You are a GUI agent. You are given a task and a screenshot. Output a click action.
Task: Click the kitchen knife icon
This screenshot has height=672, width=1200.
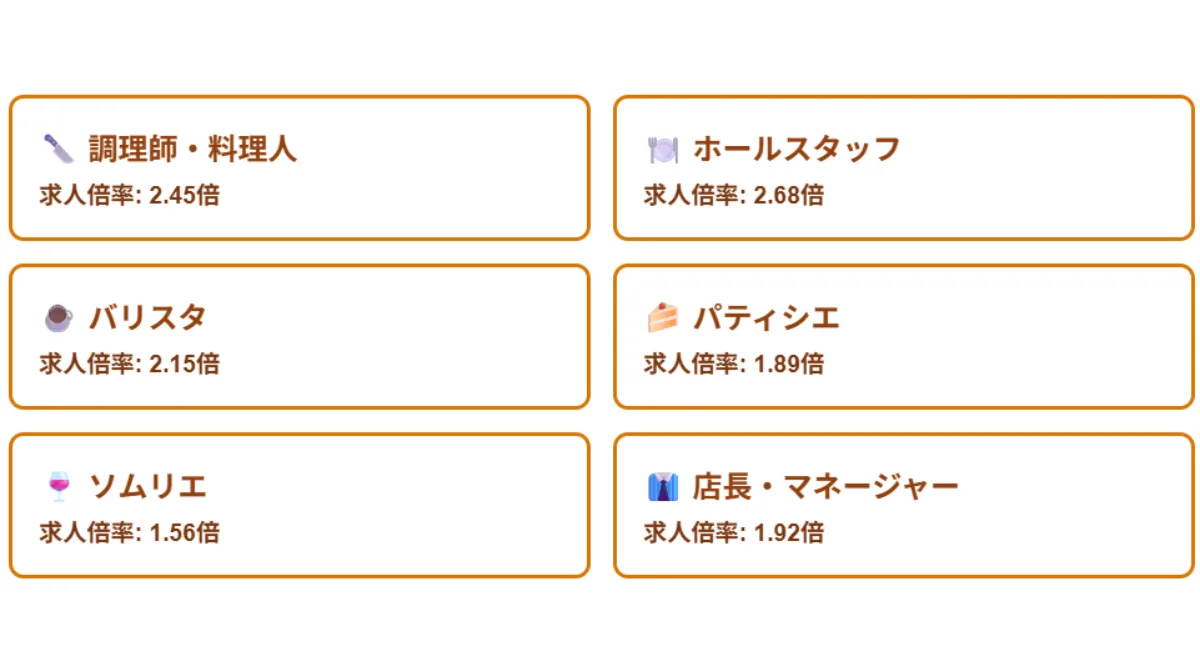(x=59, y=149)
